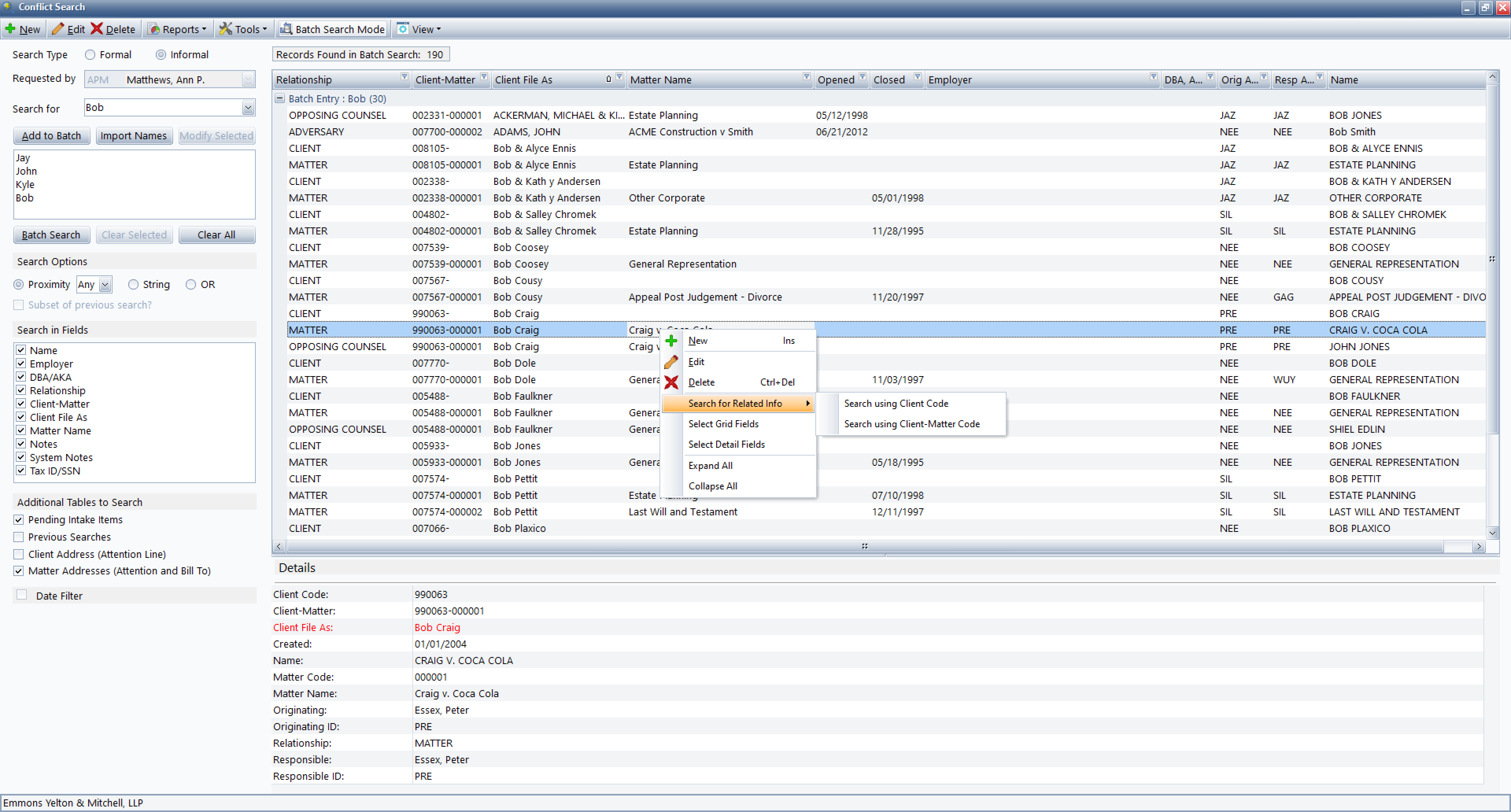
Task: Enable the Previous Searches checkbox
Action: pyautogui.click(x=19, y=537)
